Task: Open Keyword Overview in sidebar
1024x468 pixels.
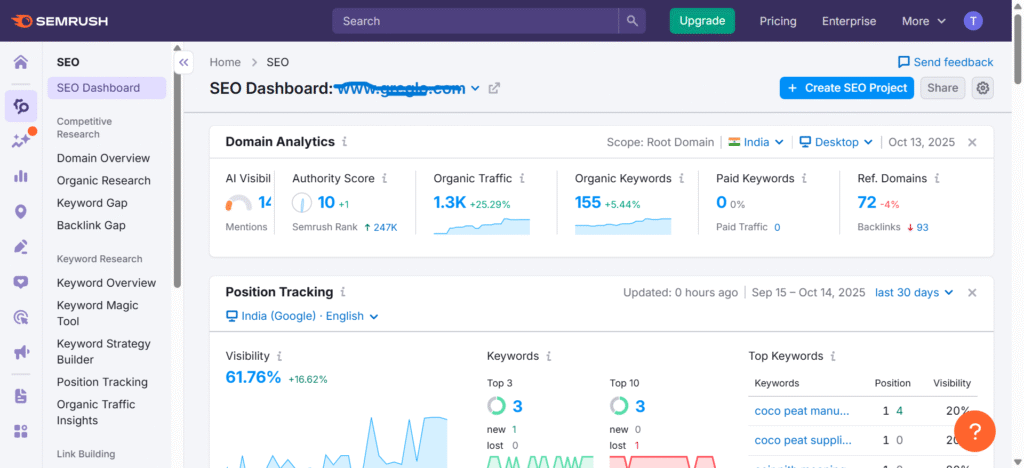Action: pyautogui.click(x=106, y=283)
